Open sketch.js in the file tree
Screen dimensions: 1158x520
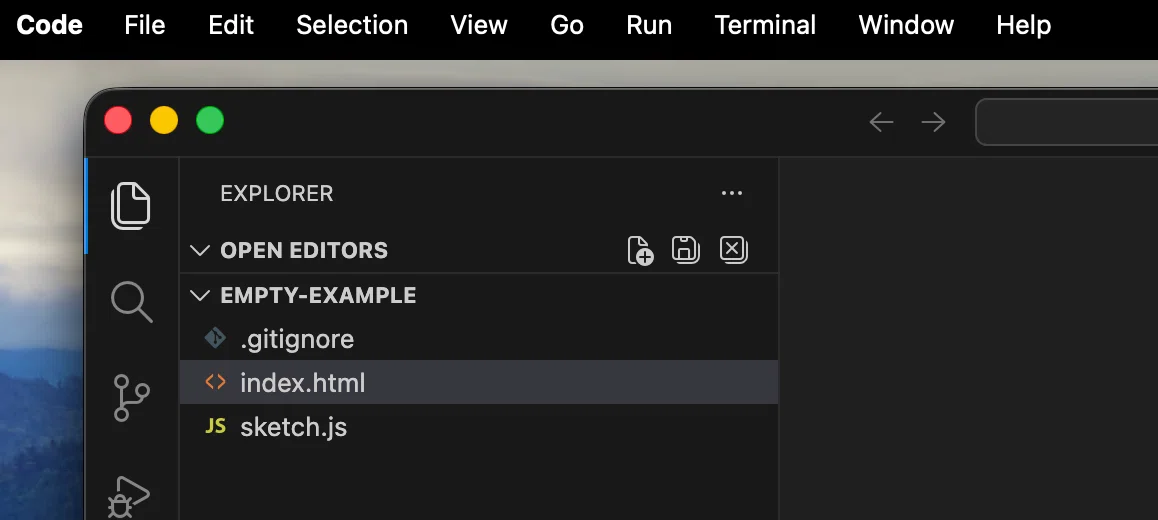479,427
